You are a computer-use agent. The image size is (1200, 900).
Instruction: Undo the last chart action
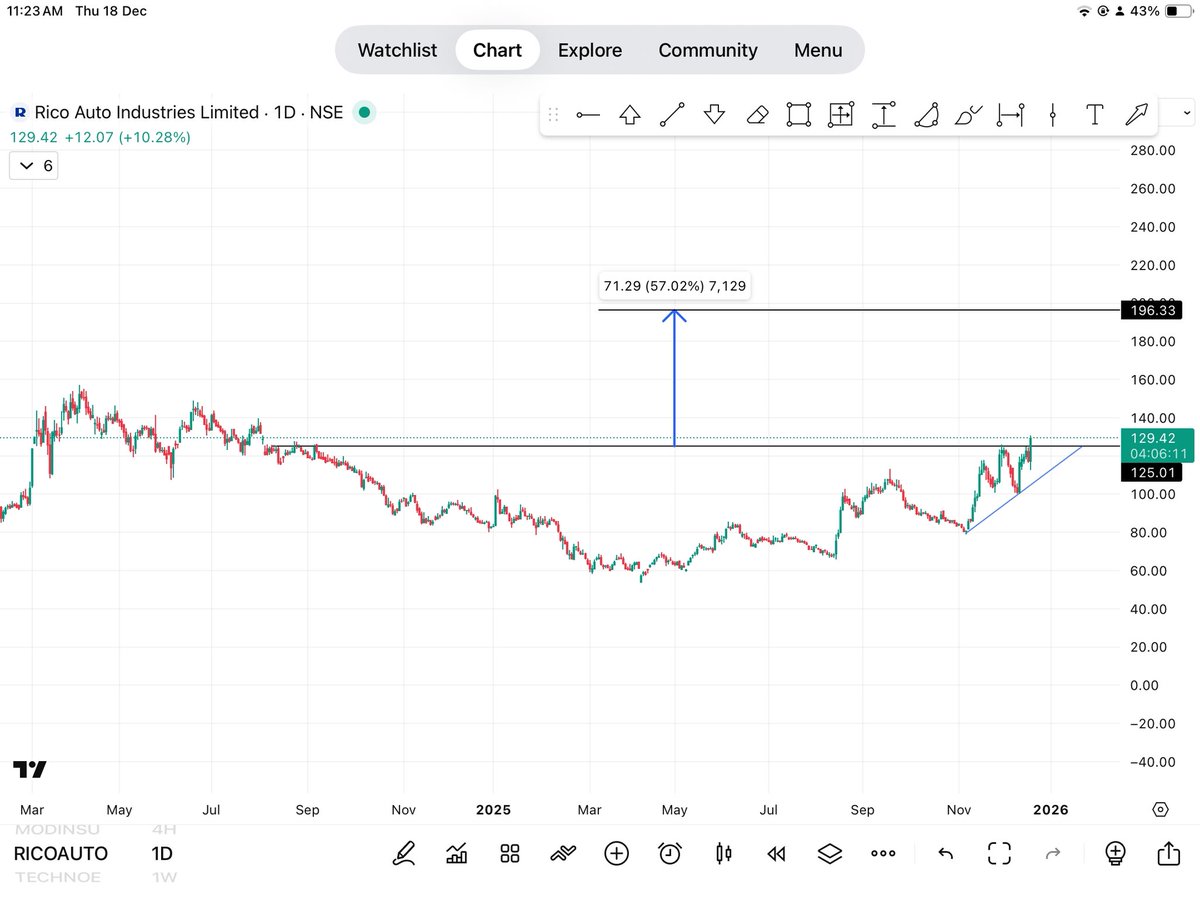[x=945, y=853]
